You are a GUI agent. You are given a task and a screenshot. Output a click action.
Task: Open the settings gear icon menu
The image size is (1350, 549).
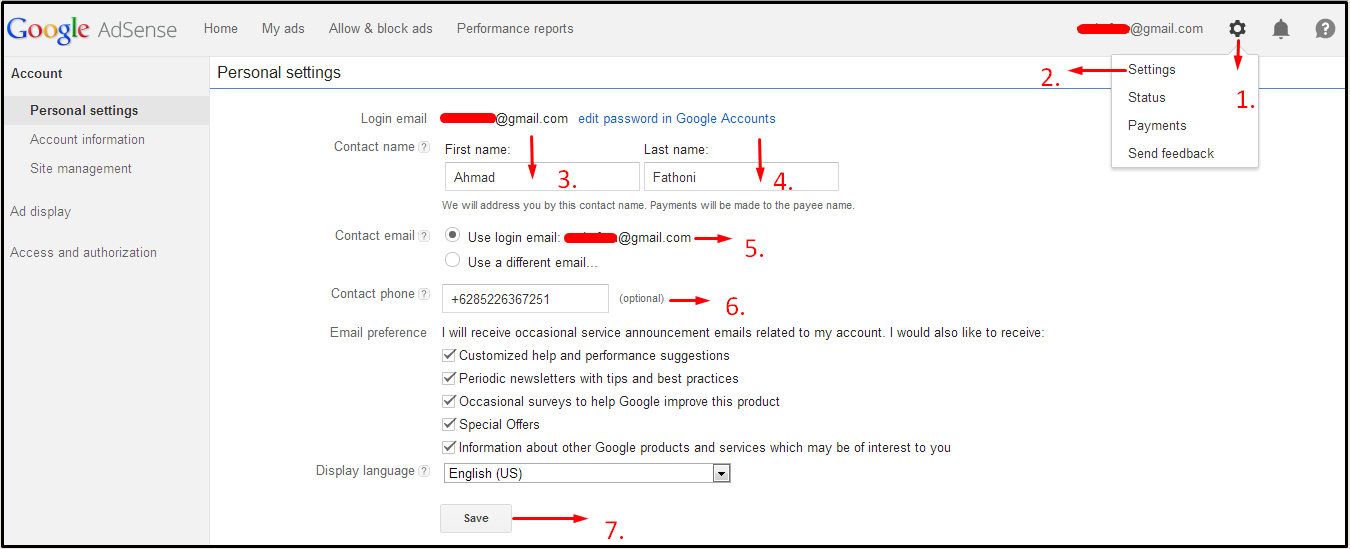[1237, 29]
